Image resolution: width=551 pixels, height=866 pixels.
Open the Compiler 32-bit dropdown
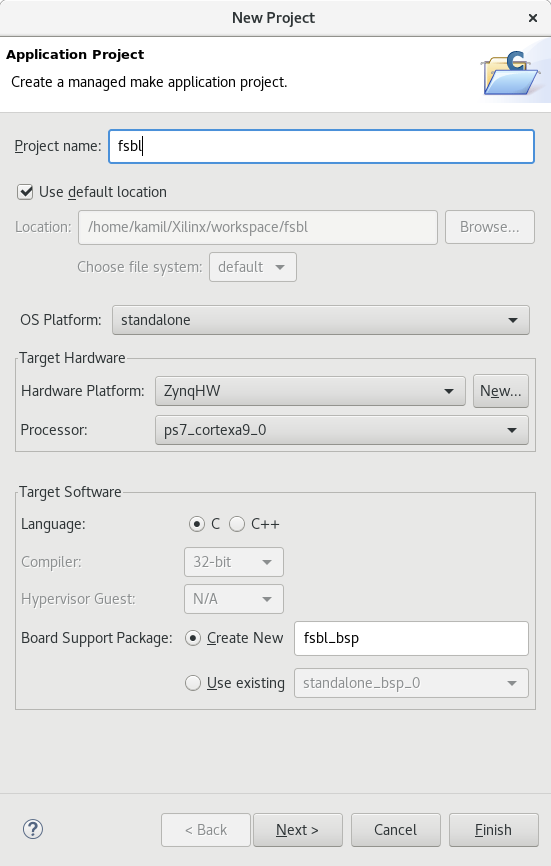tap(234, 562)
